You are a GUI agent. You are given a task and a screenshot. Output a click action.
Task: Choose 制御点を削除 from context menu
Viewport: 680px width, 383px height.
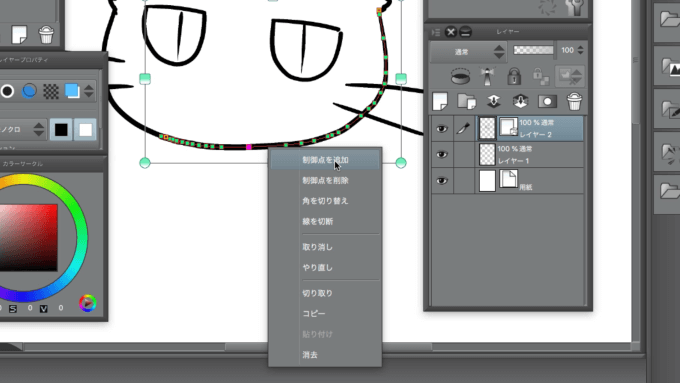(325, 180)
